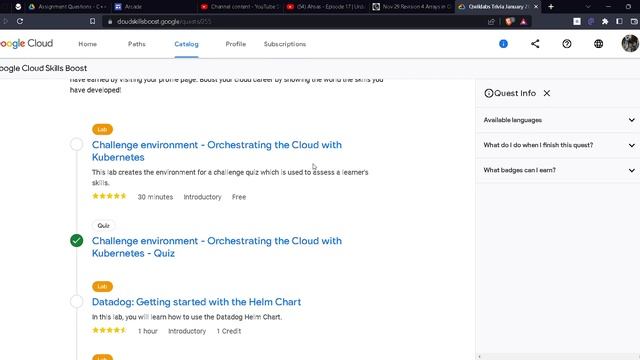640x360 pixels.
Task: Open Datadog Getting started with the Helm Chart
Action: pos(196,302)
